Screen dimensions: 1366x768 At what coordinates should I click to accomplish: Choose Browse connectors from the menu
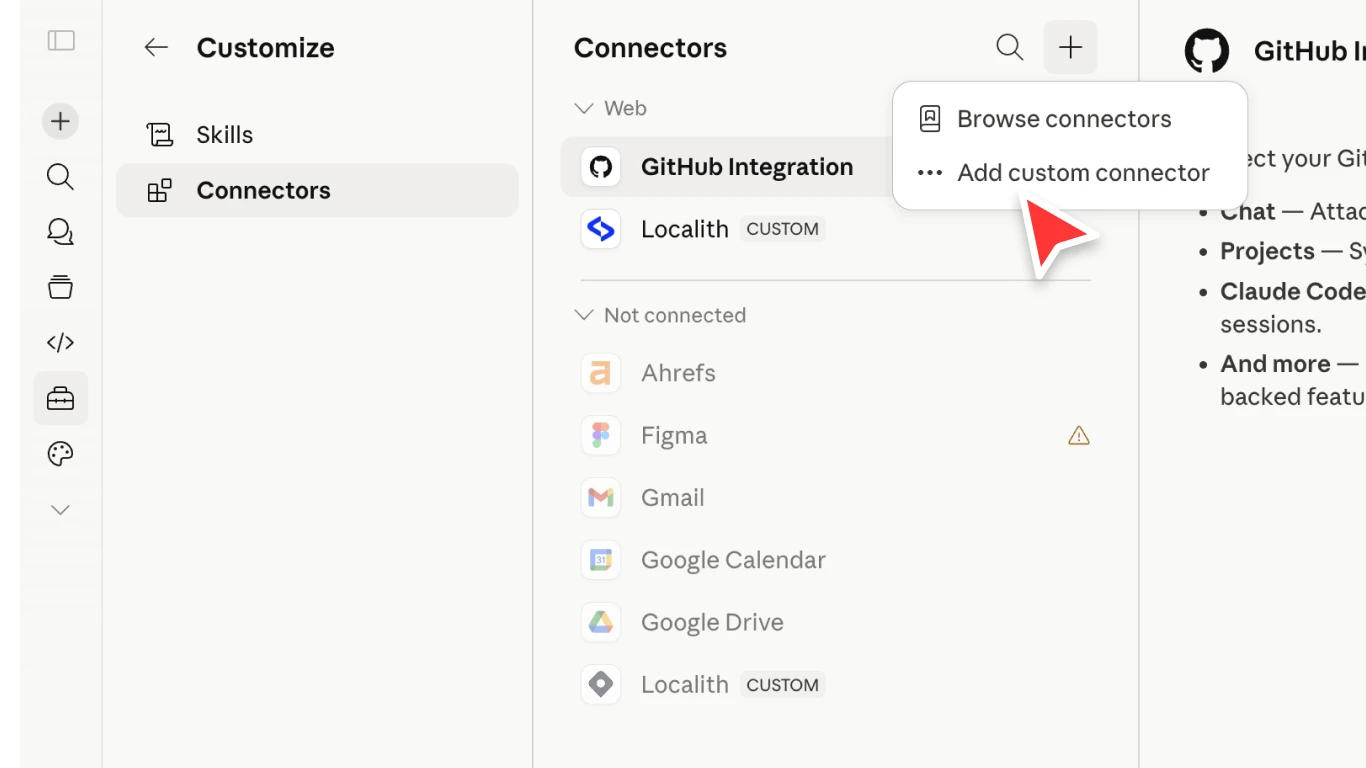coord(1064,118)
